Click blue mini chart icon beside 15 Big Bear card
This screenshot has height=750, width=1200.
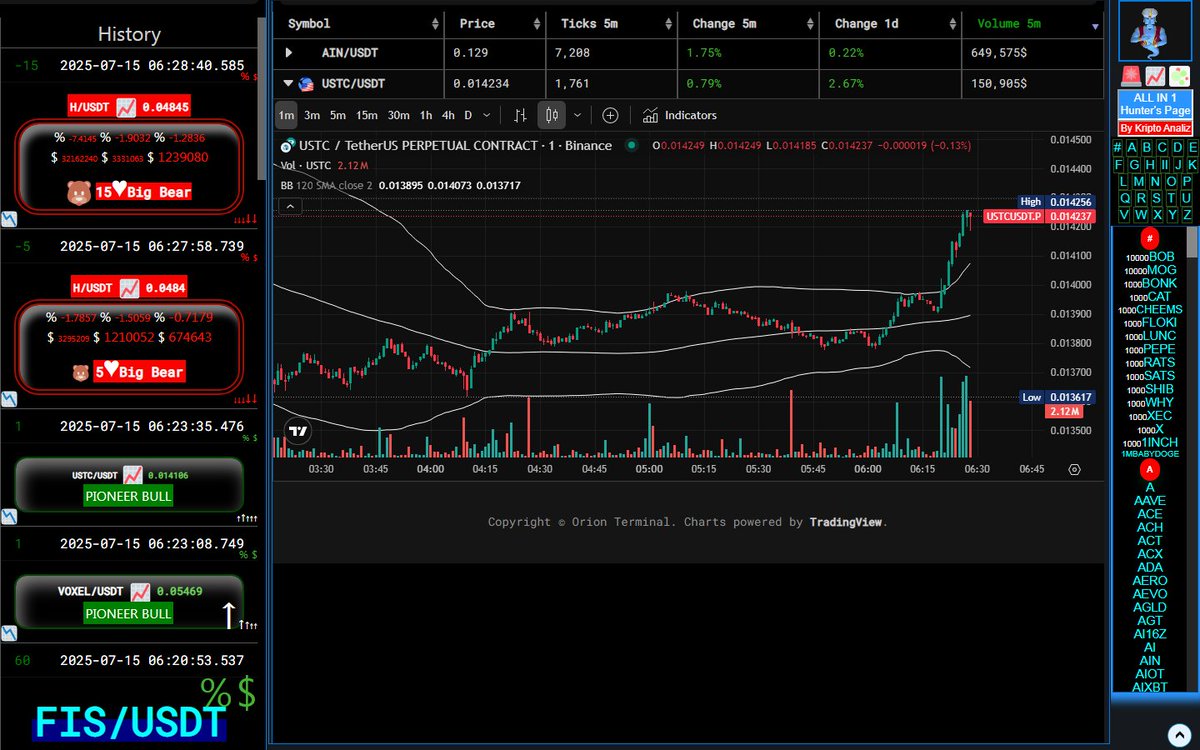click(8, 218)
